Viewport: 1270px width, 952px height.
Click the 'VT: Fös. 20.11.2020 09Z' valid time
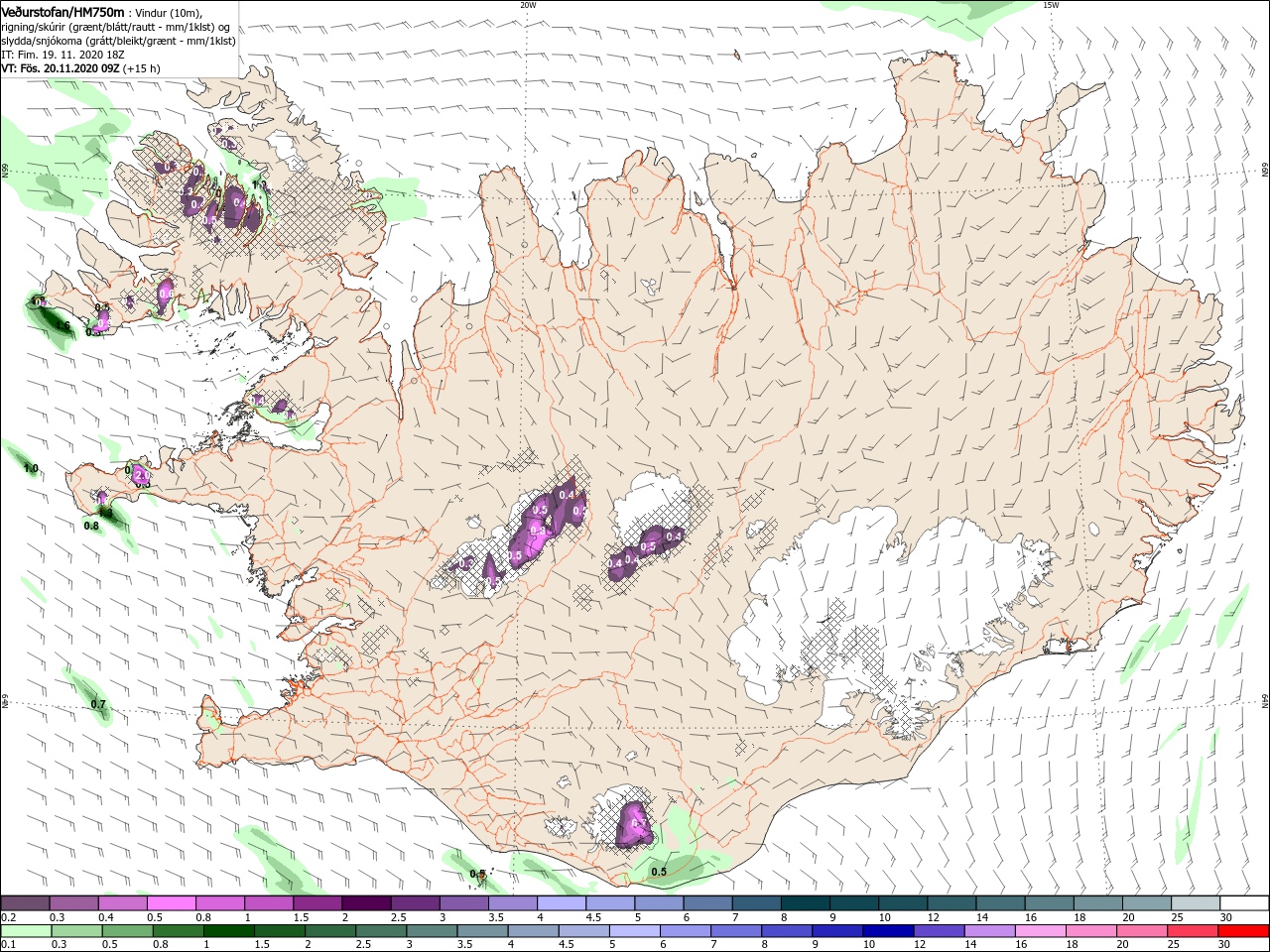pos(61,68)
